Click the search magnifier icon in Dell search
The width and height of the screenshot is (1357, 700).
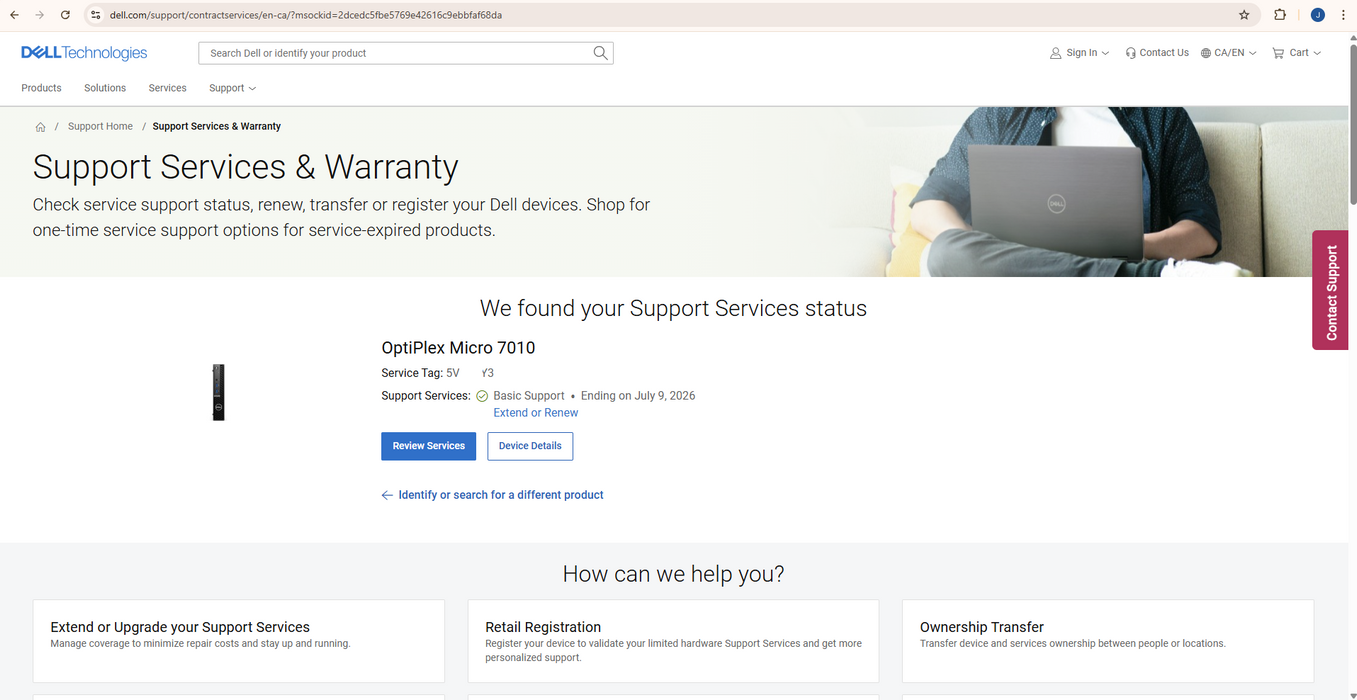(x=600, y=53)
